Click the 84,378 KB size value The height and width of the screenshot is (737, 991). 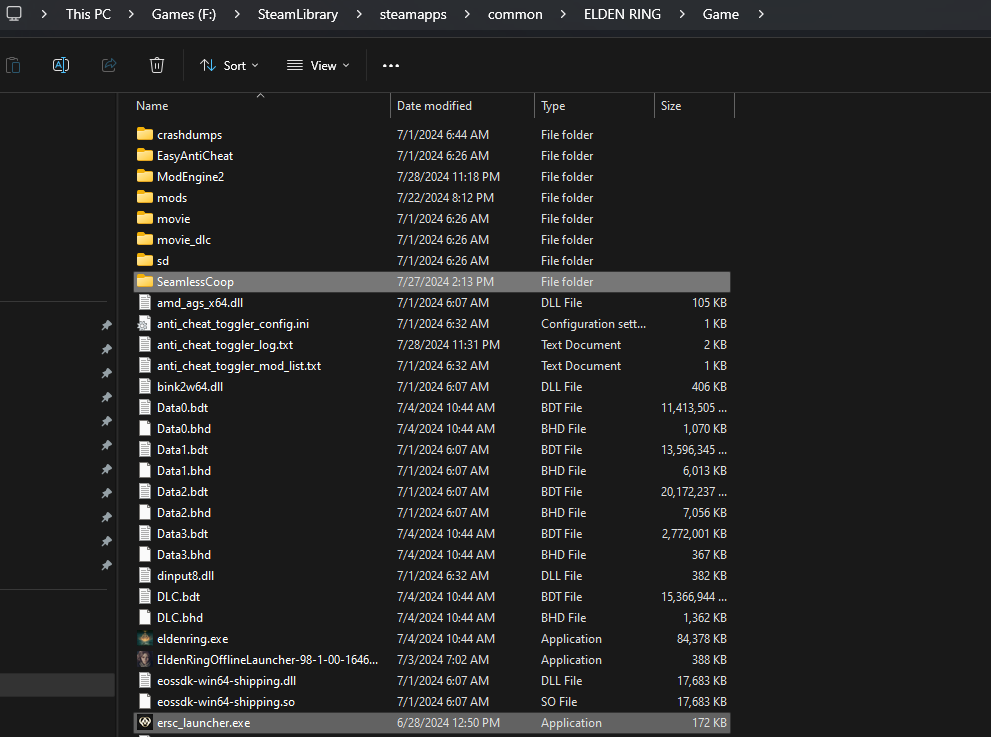point(702,638)
